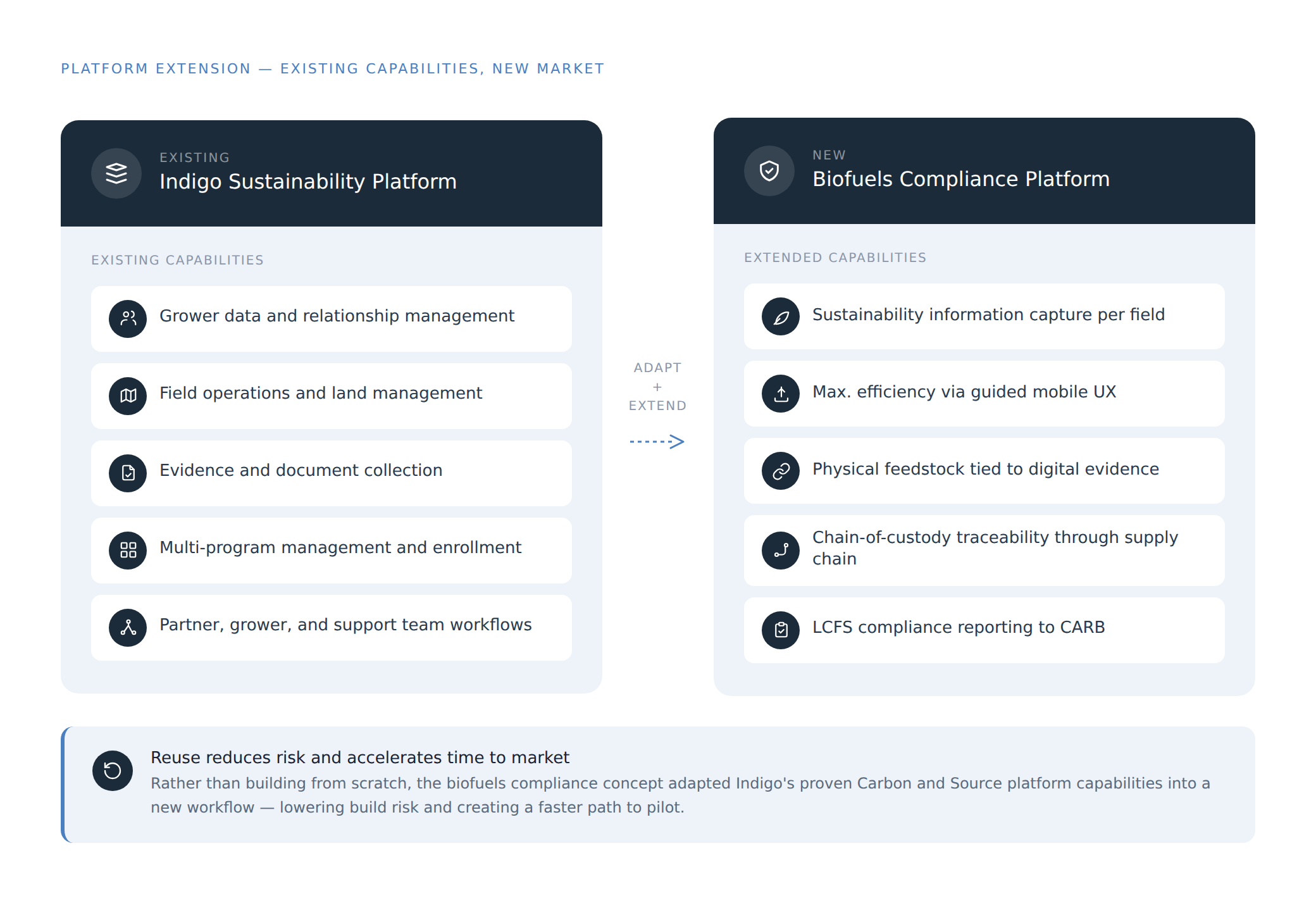Select 'Max. efficiency via guided mobile UX' text
1316x910 pixels.
964,392
